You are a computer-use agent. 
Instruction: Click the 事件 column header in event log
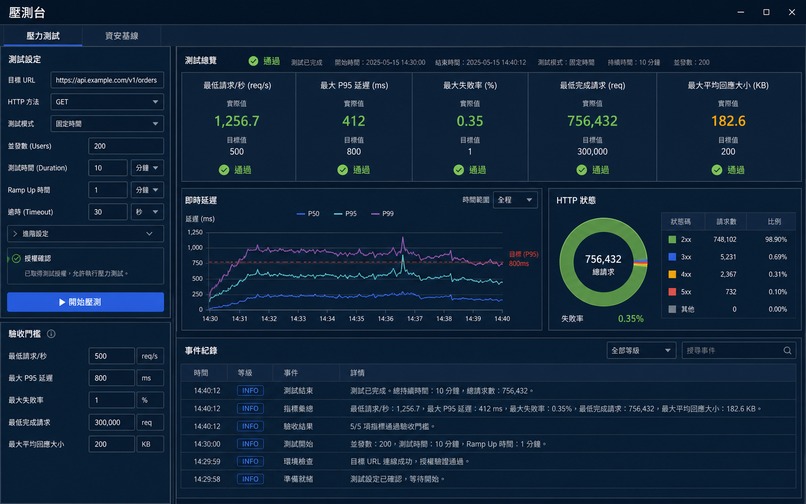coord(291,373)
